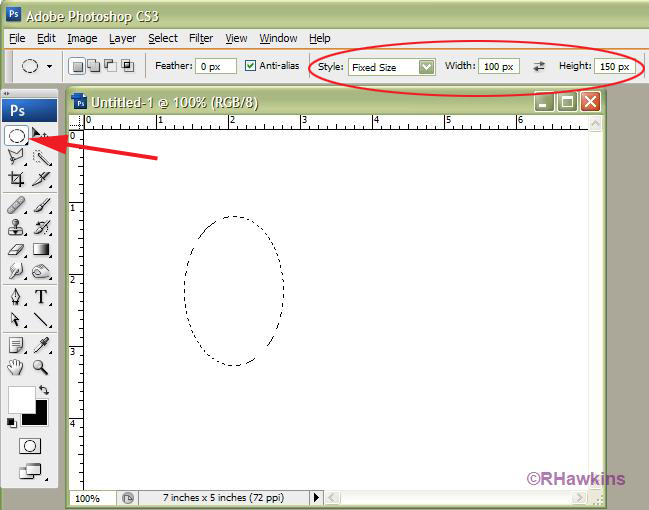The width and height of the screenshot is (649, 510).
Task: Open the Filter menu
Action: point(201,38)
